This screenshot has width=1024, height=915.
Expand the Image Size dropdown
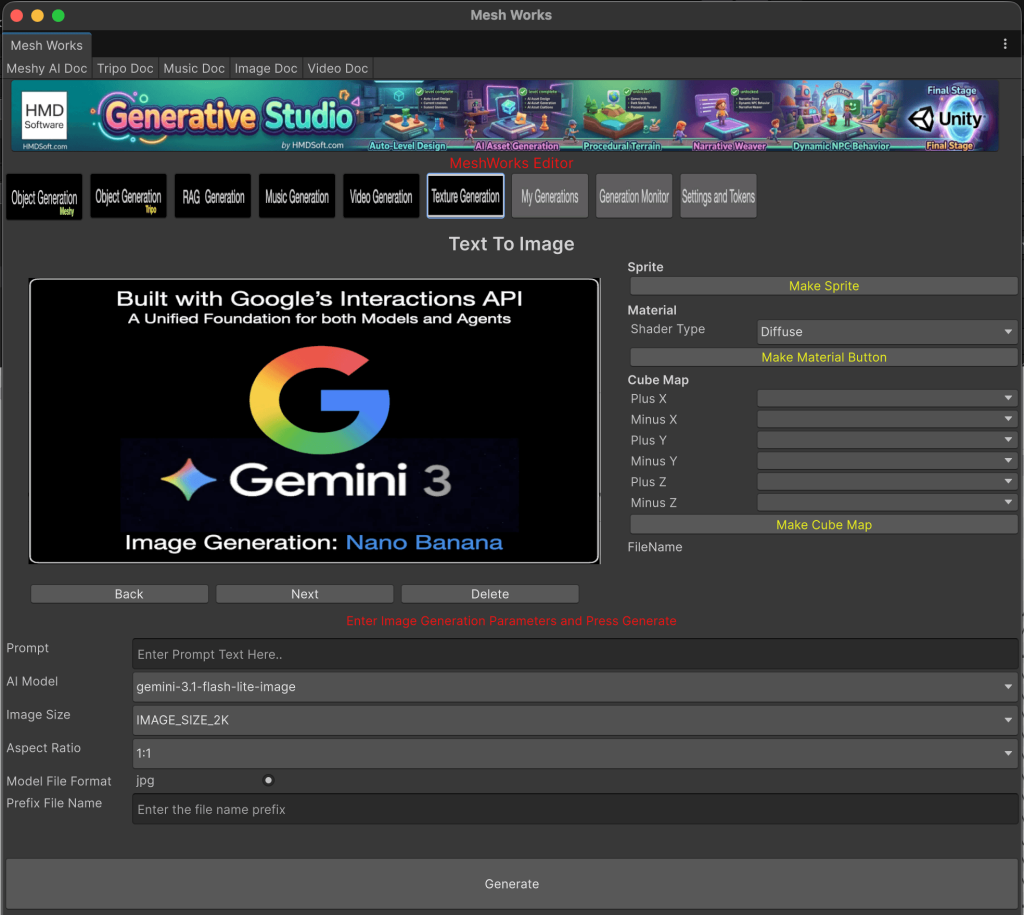tap(575, 720)
